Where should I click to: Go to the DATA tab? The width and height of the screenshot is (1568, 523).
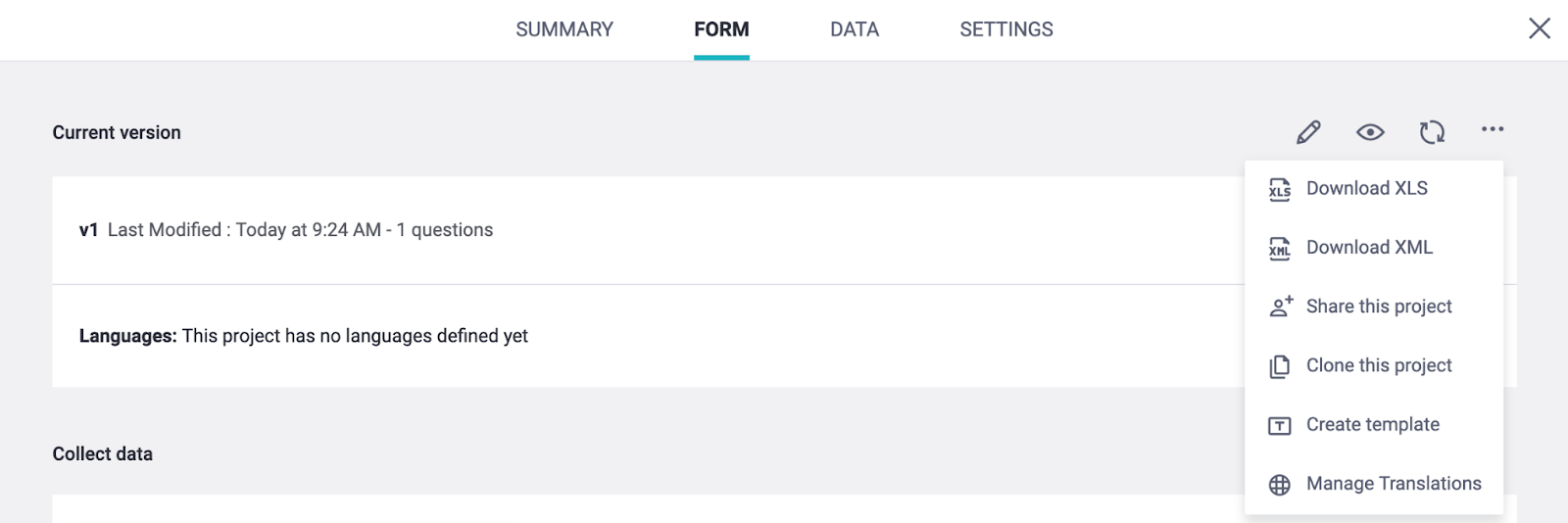tap(855, 29)
